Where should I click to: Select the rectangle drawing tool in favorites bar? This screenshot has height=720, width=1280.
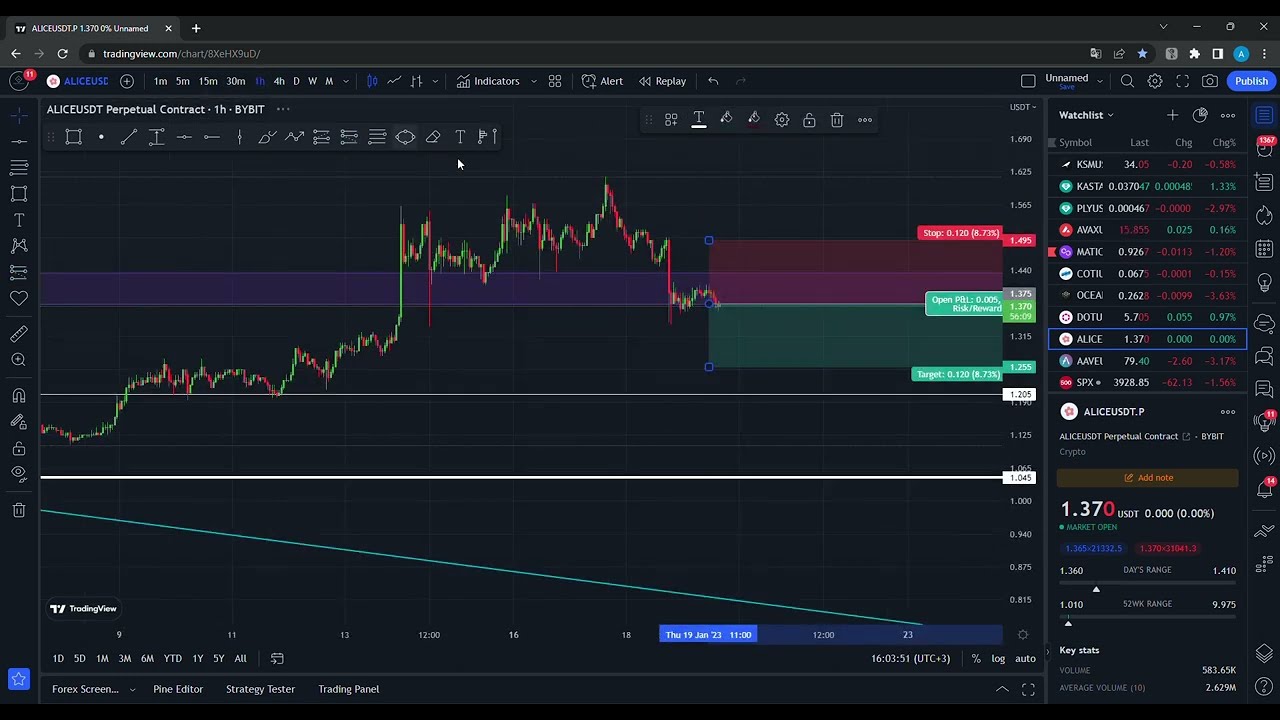click(73, 137)
